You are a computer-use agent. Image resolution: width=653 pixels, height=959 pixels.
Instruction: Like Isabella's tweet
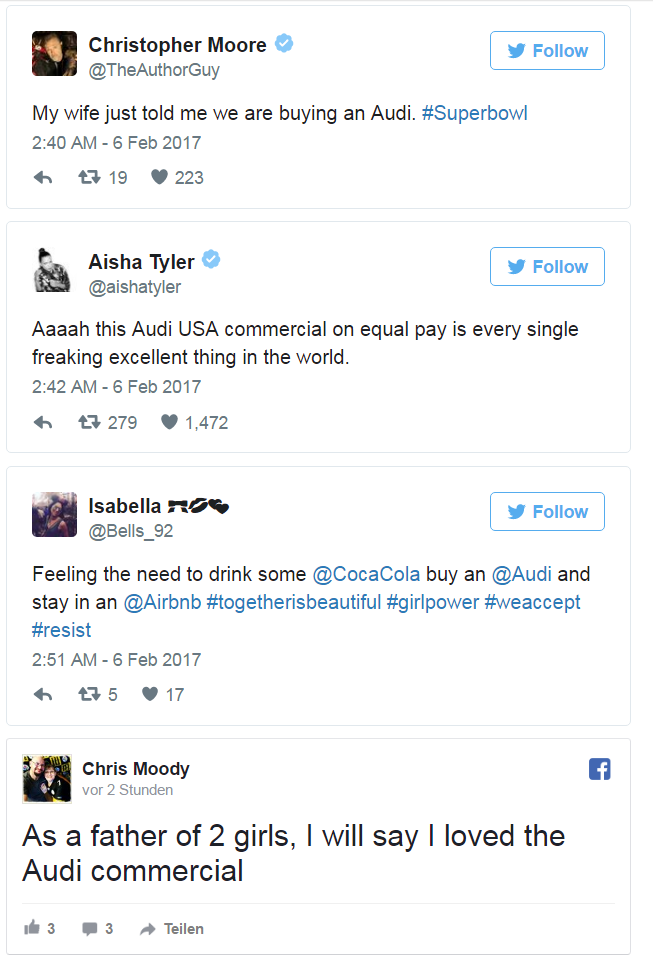coord(150,695)
